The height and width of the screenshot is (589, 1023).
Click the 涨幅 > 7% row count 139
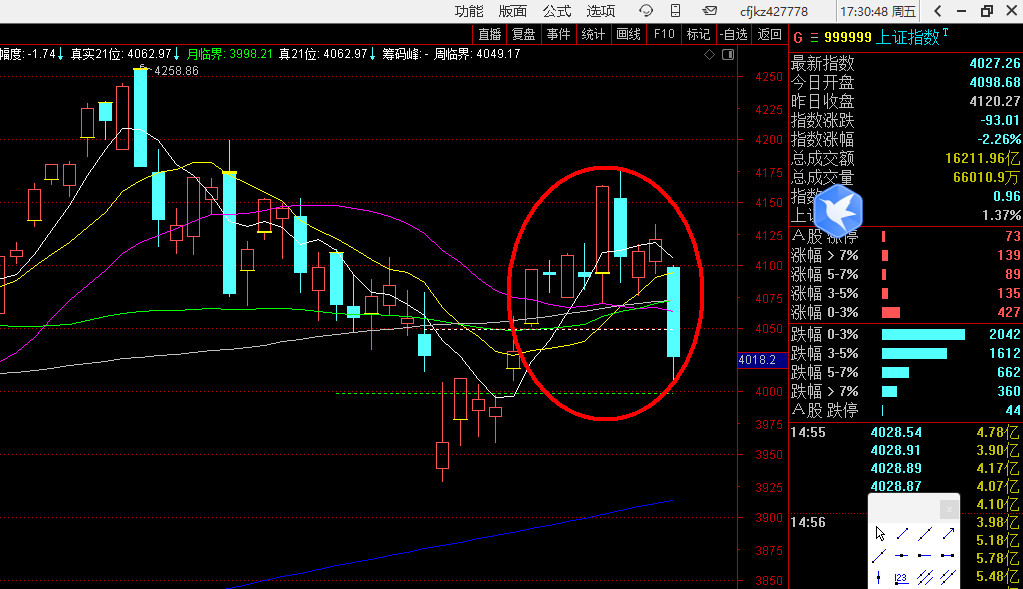(1008, 256)
